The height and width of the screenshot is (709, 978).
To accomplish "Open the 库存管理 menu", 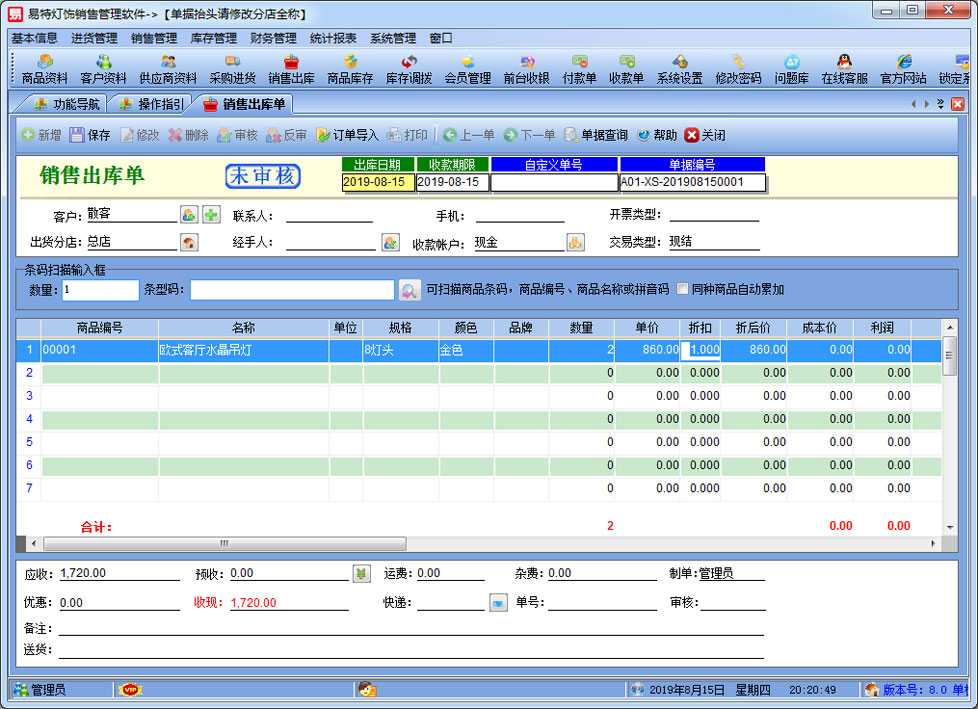I will [213, 38].
